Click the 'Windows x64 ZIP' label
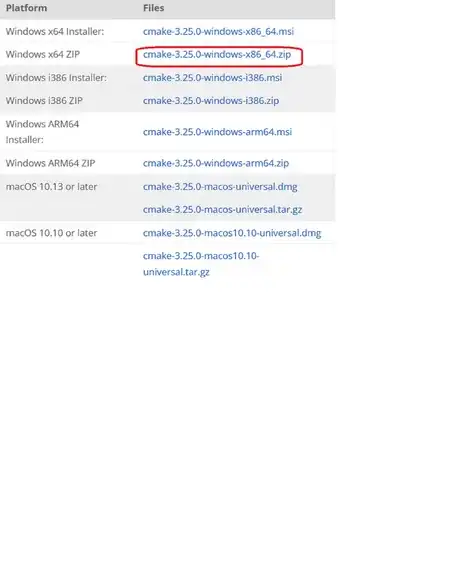 click(43, 54)
